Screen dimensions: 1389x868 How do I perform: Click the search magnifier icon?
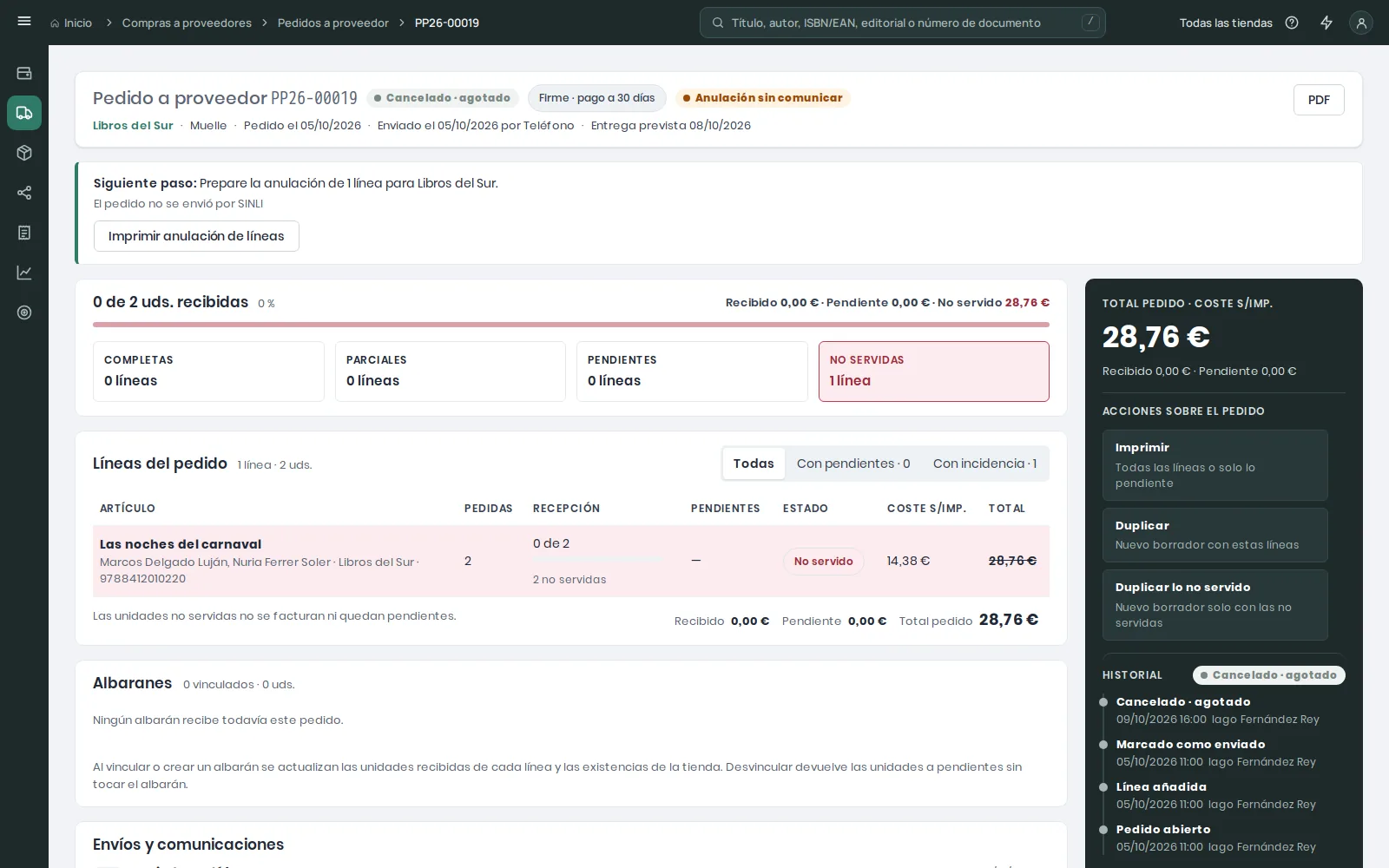[718, 23]
